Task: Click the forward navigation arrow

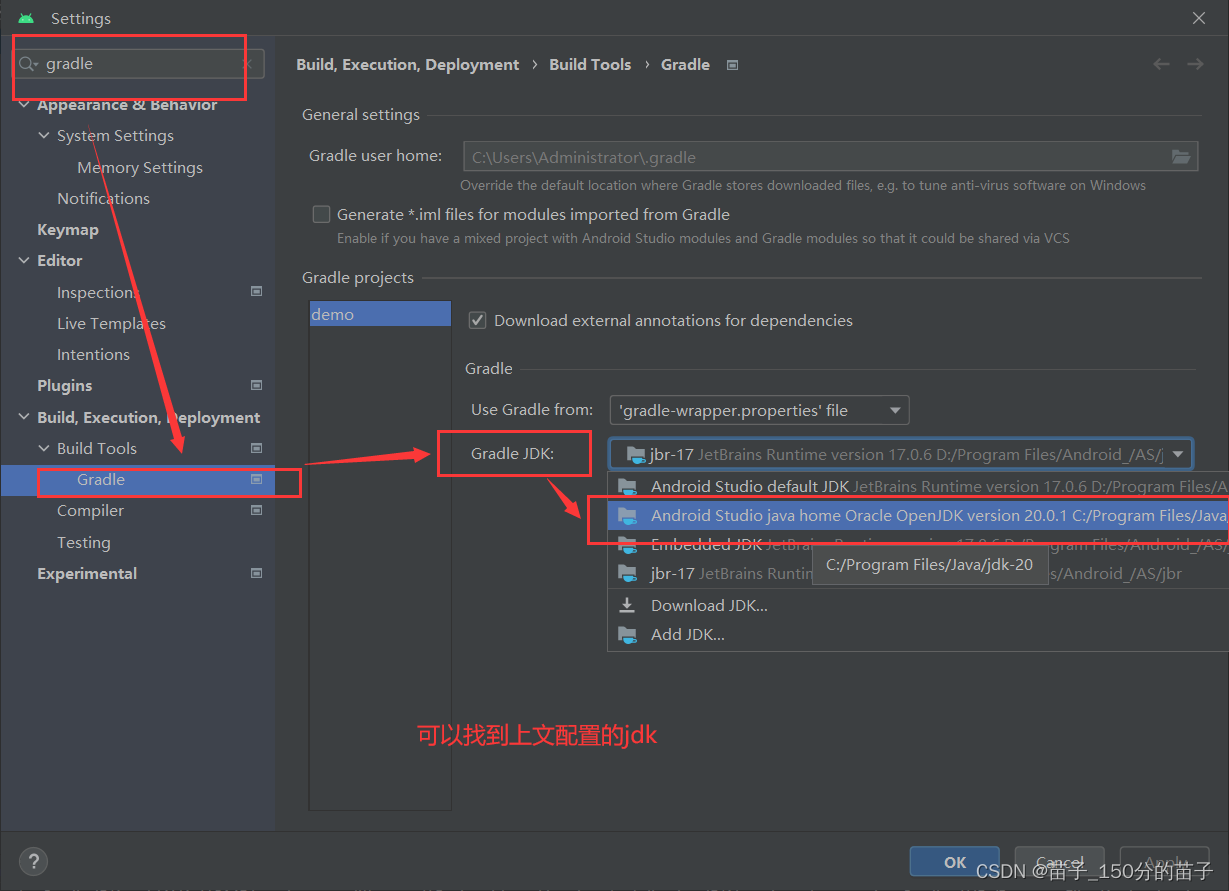Action: pyautogui.click(x=1195, y=63)
